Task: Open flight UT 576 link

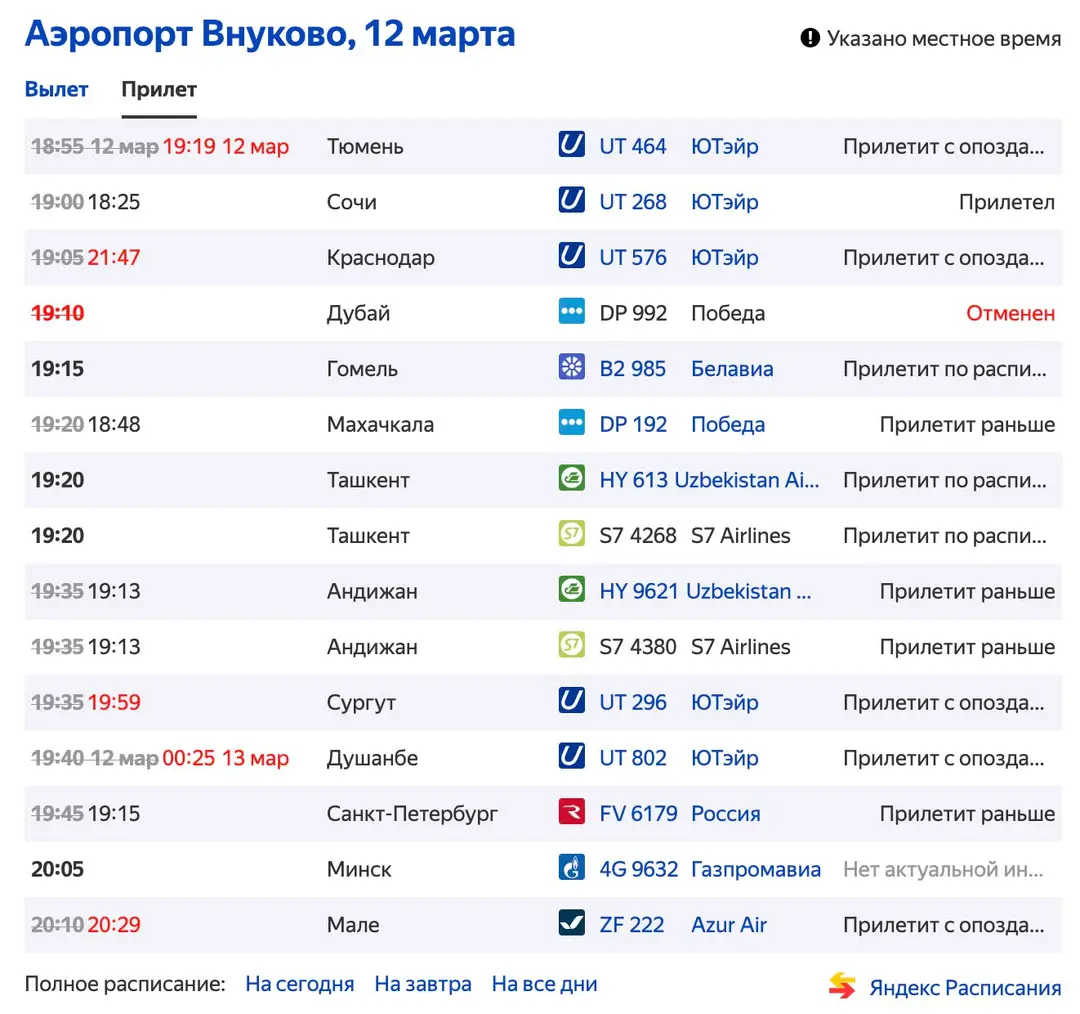Action: (632, 258)
